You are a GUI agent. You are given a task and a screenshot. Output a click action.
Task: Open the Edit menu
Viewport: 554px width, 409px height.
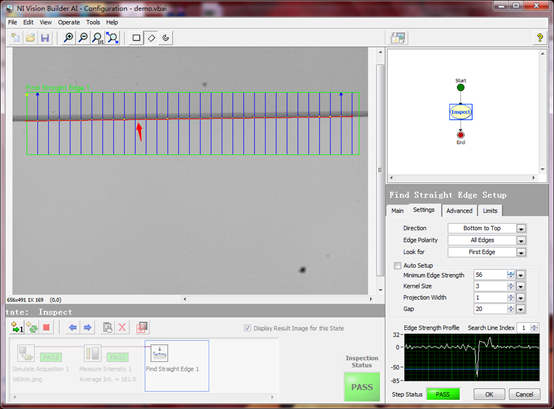28,22
